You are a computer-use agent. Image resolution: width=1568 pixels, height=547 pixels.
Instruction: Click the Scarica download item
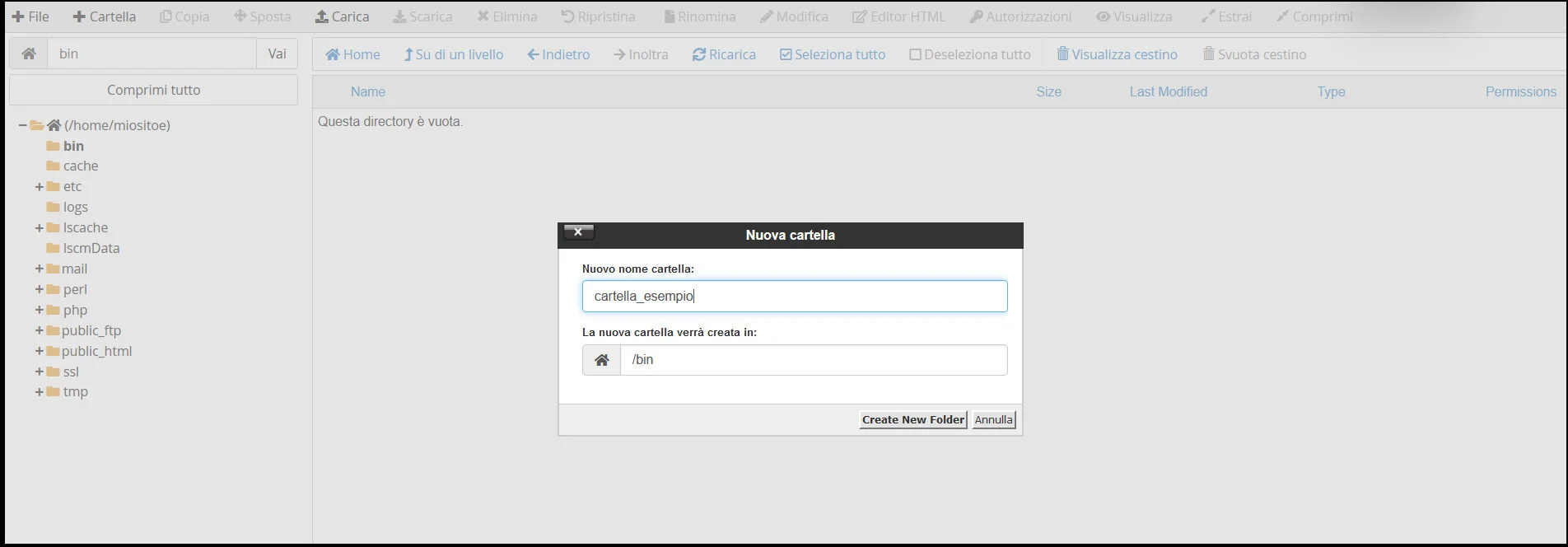pyautogui.click(x=422, y=16)
